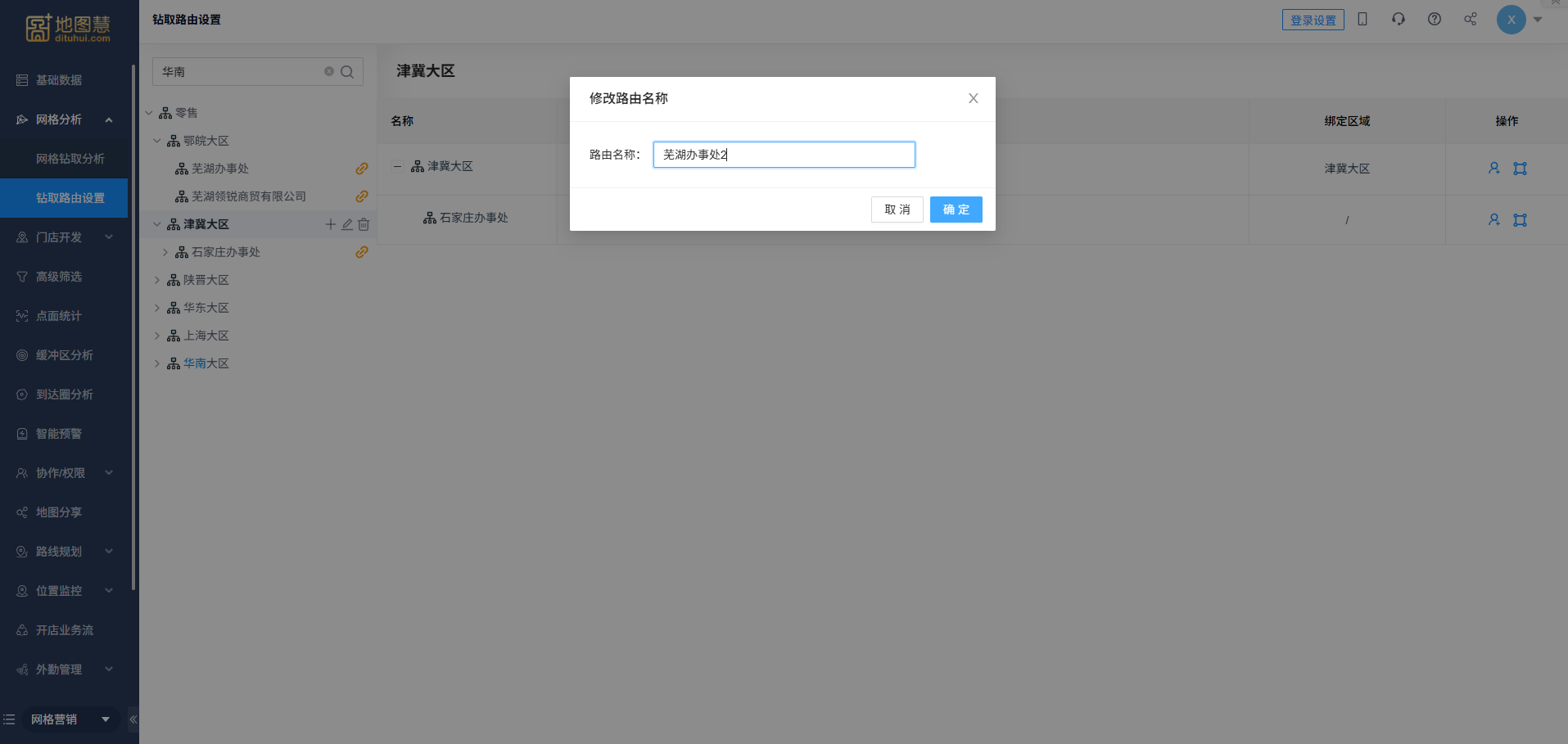Image resolution: width=1568 pixels, height=744 pixels.
Task: Click the 路由名称 text input field
Action: point(784,155)
